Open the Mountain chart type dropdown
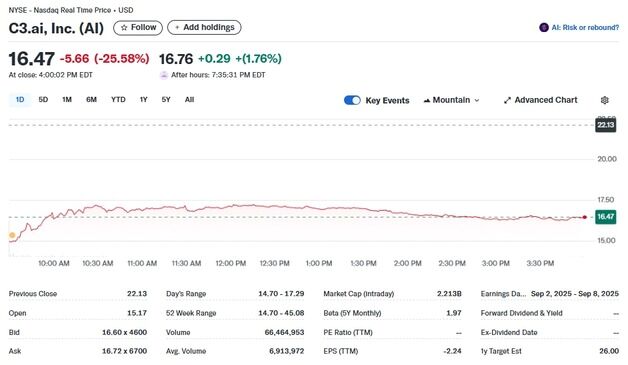The height and width of the screenshot is (365, 628). coord(451,100)
